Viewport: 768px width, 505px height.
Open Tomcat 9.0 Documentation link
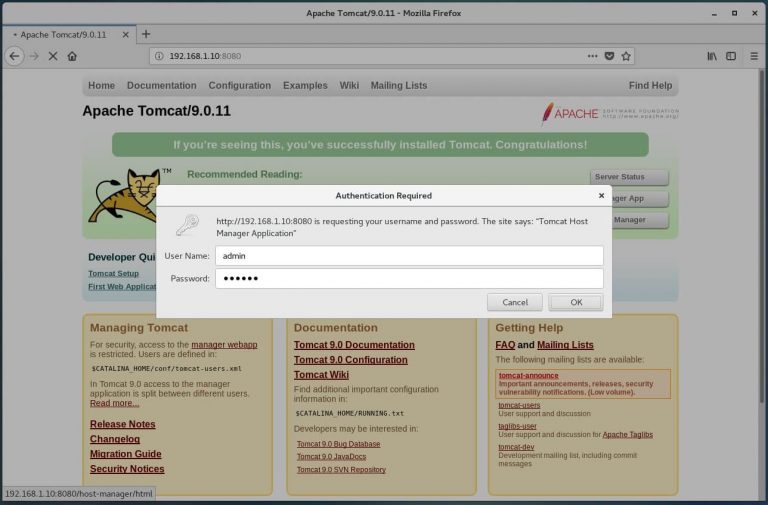pos(354,345)
